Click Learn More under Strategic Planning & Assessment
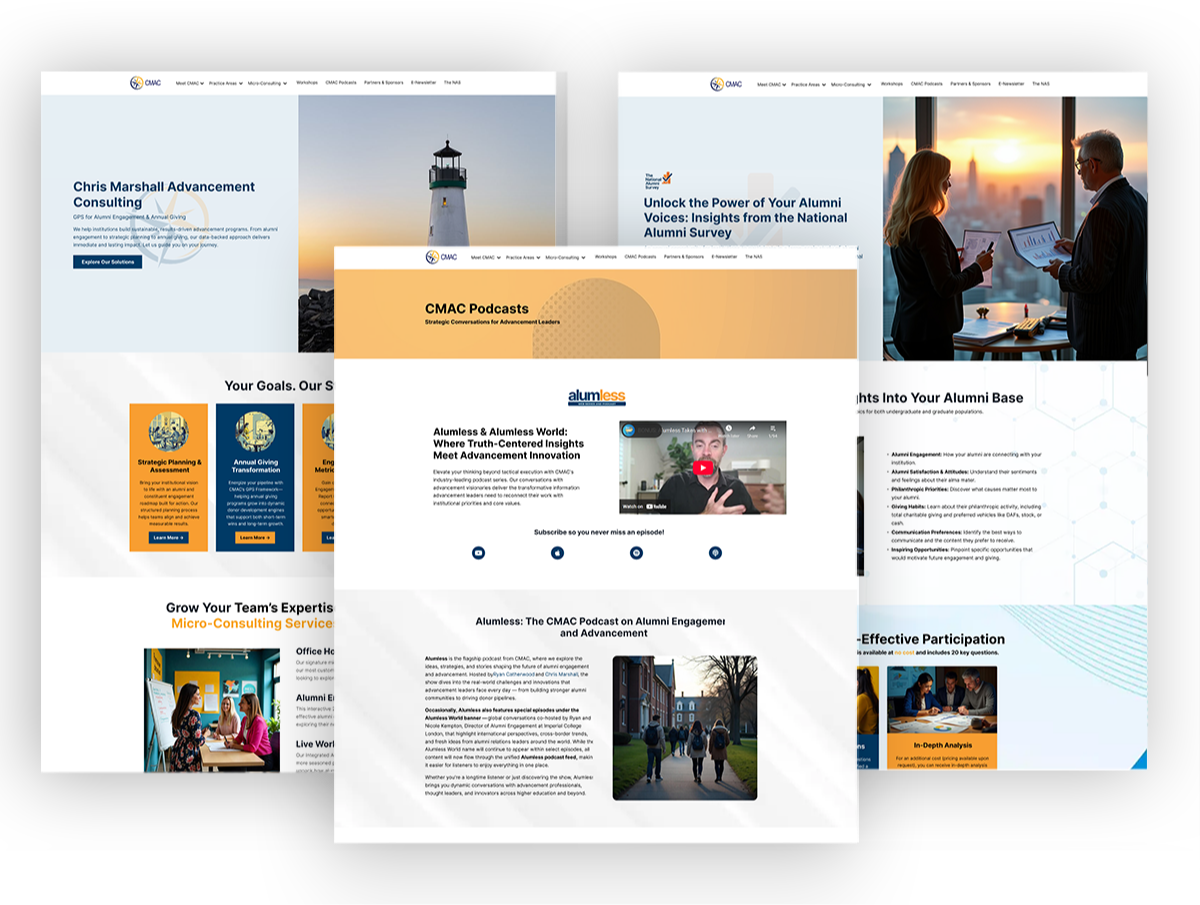Screen dimensions: 1200x905 pos(169,537)
